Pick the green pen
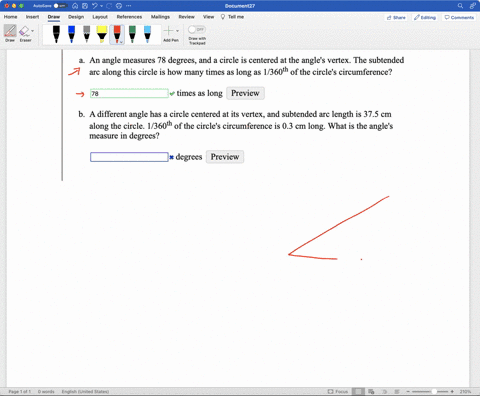 coord(132,34)
